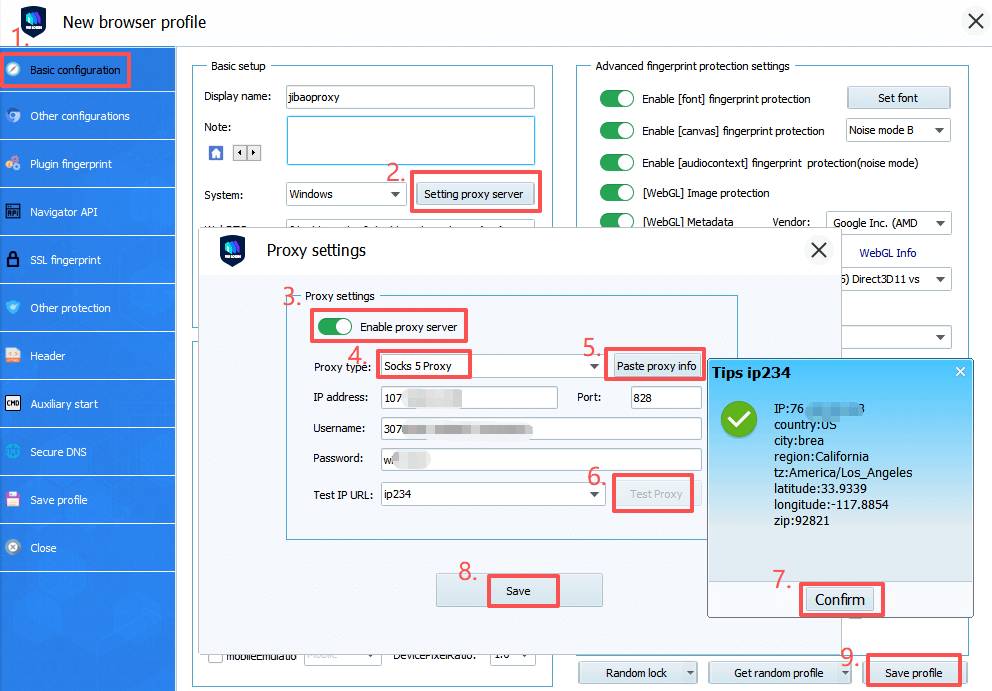
Task: Click the Auxiliary start CMD icon
Action: click(x=13, y=404)
